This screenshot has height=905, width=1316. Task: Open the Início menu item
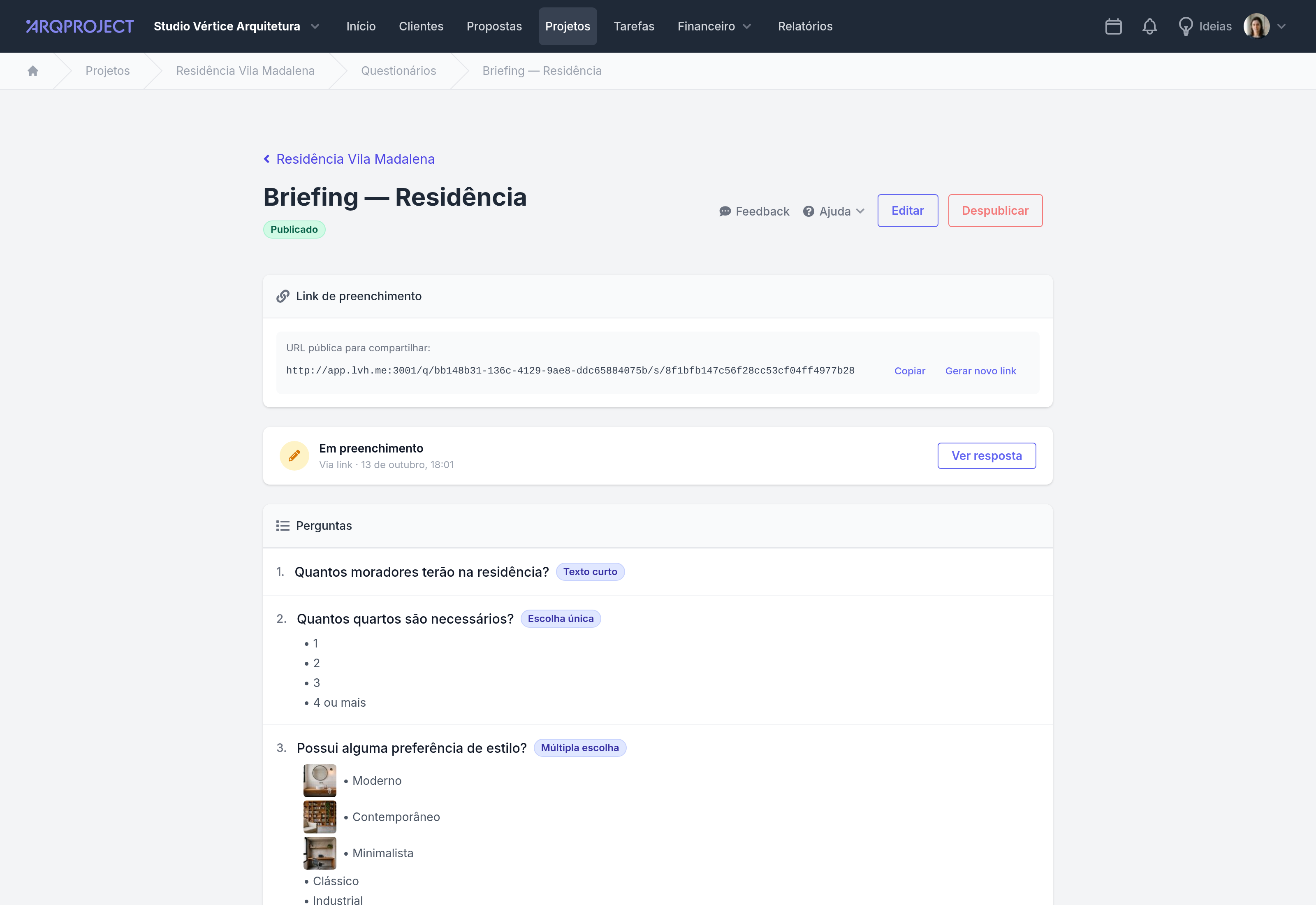361,26
